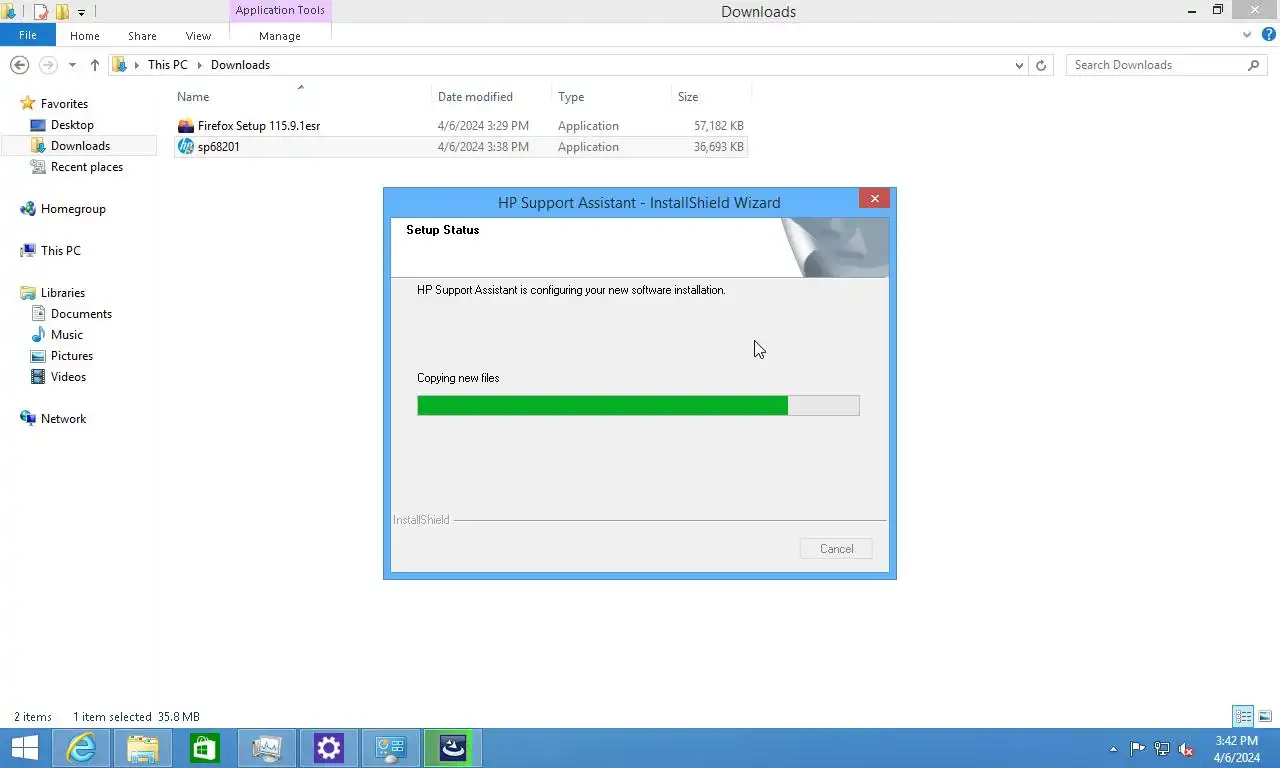Click the search magnifier icon
The image size is (1280, 768).
click(x=1254, y=65)
